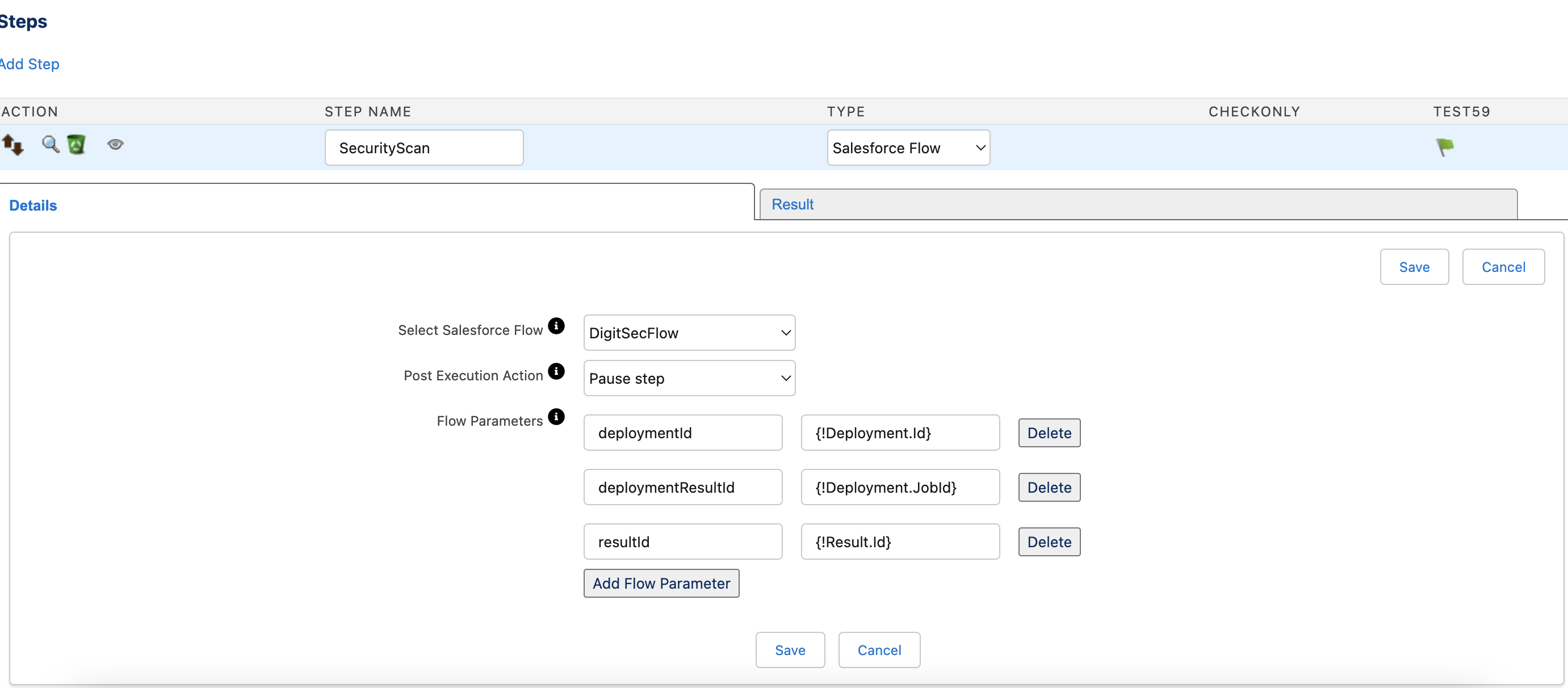Viewport: 1568px width, 688px height.
Task: Click the TYPE column header
Action: 845,111
